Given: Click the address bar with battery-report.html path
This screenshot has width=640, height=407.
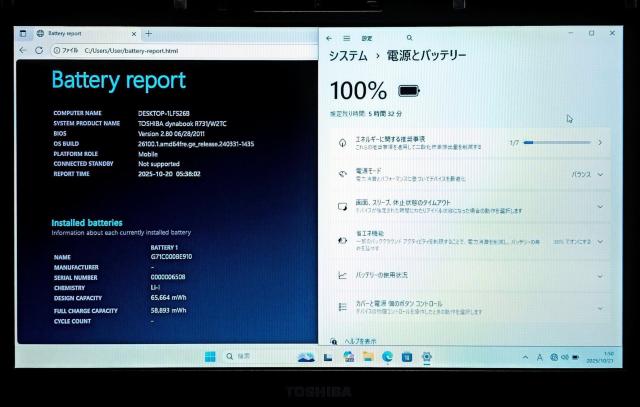Looking at the screenshot, I should [x=130, y=50].
